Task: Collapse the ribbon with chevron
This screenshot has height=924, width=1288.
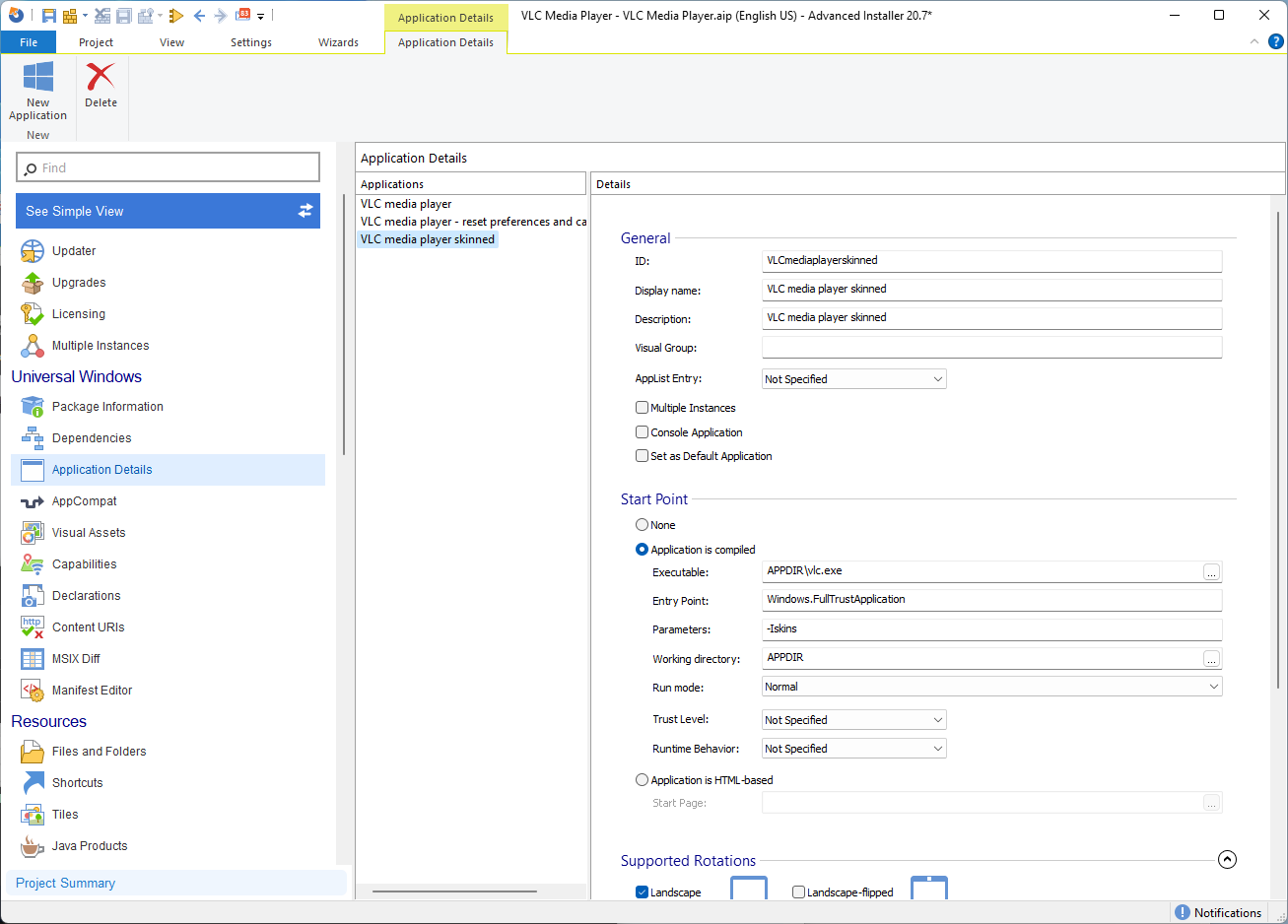Action: [1254, 42]
